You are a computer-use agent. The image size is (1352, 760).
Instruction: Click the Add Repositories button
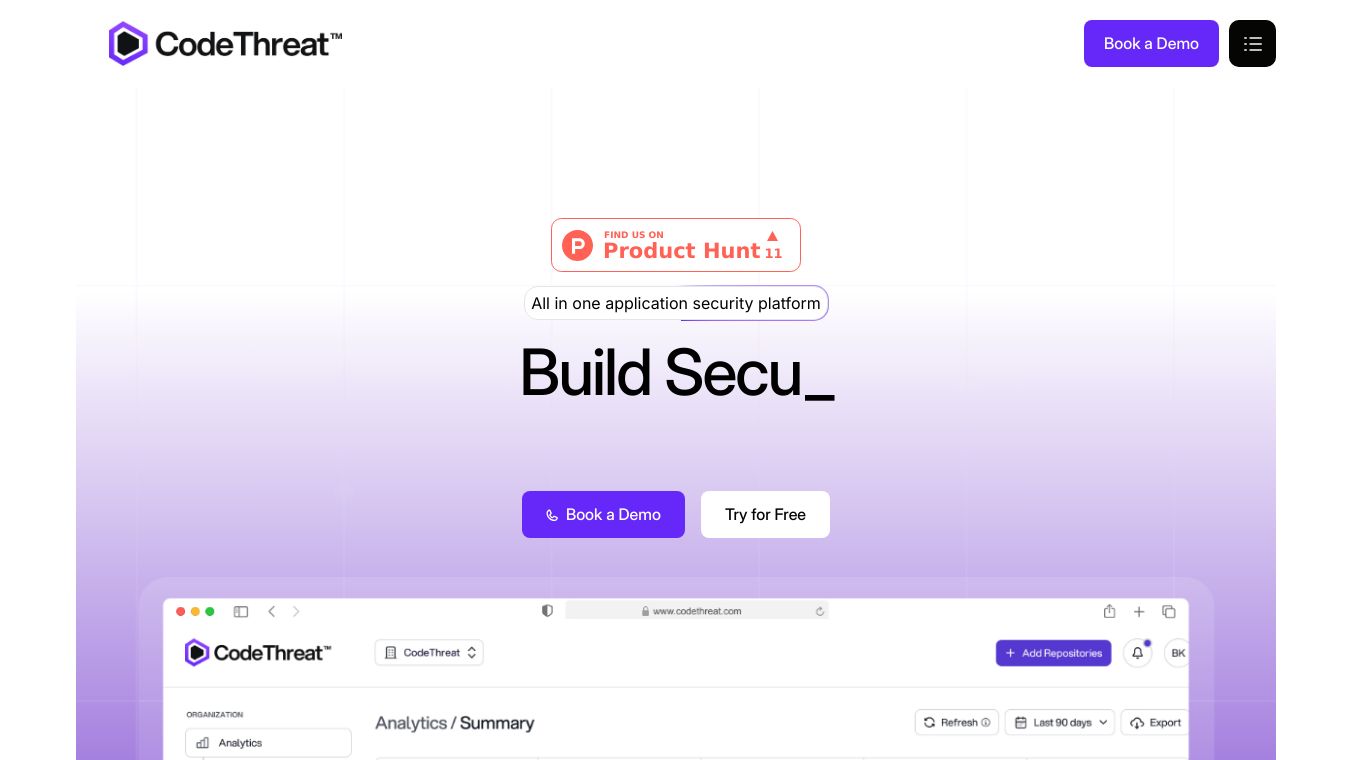(1053, 653)
